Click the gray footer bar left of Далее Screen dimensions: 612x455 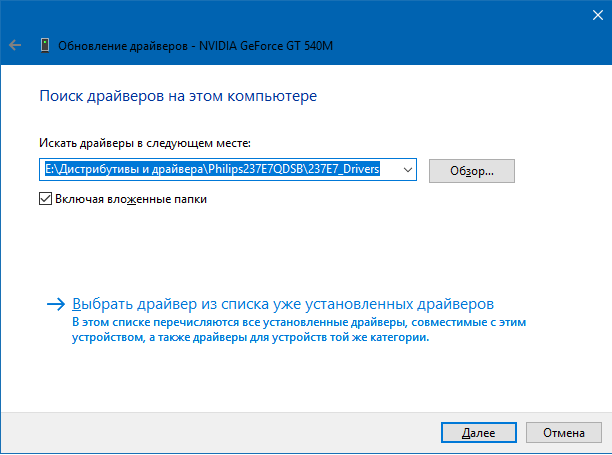221,432
